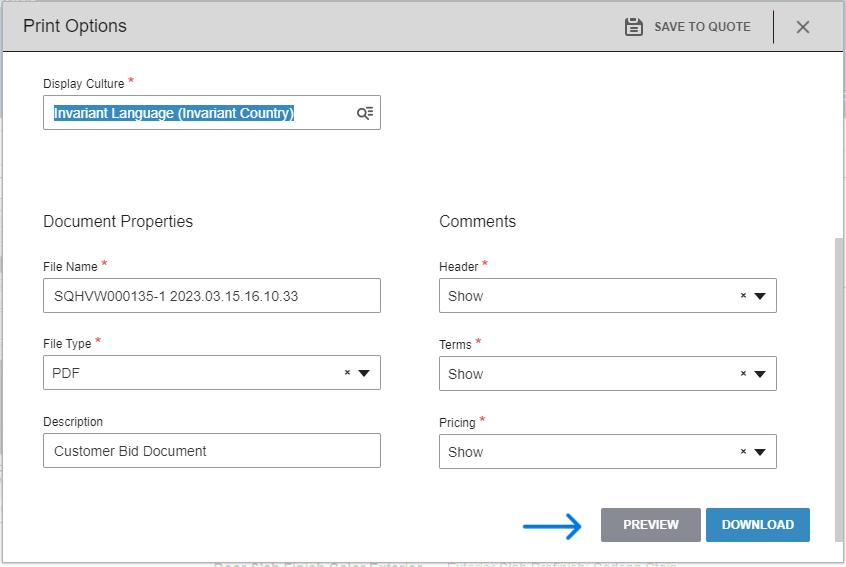Close the Print Options dialog

(803, 27)
